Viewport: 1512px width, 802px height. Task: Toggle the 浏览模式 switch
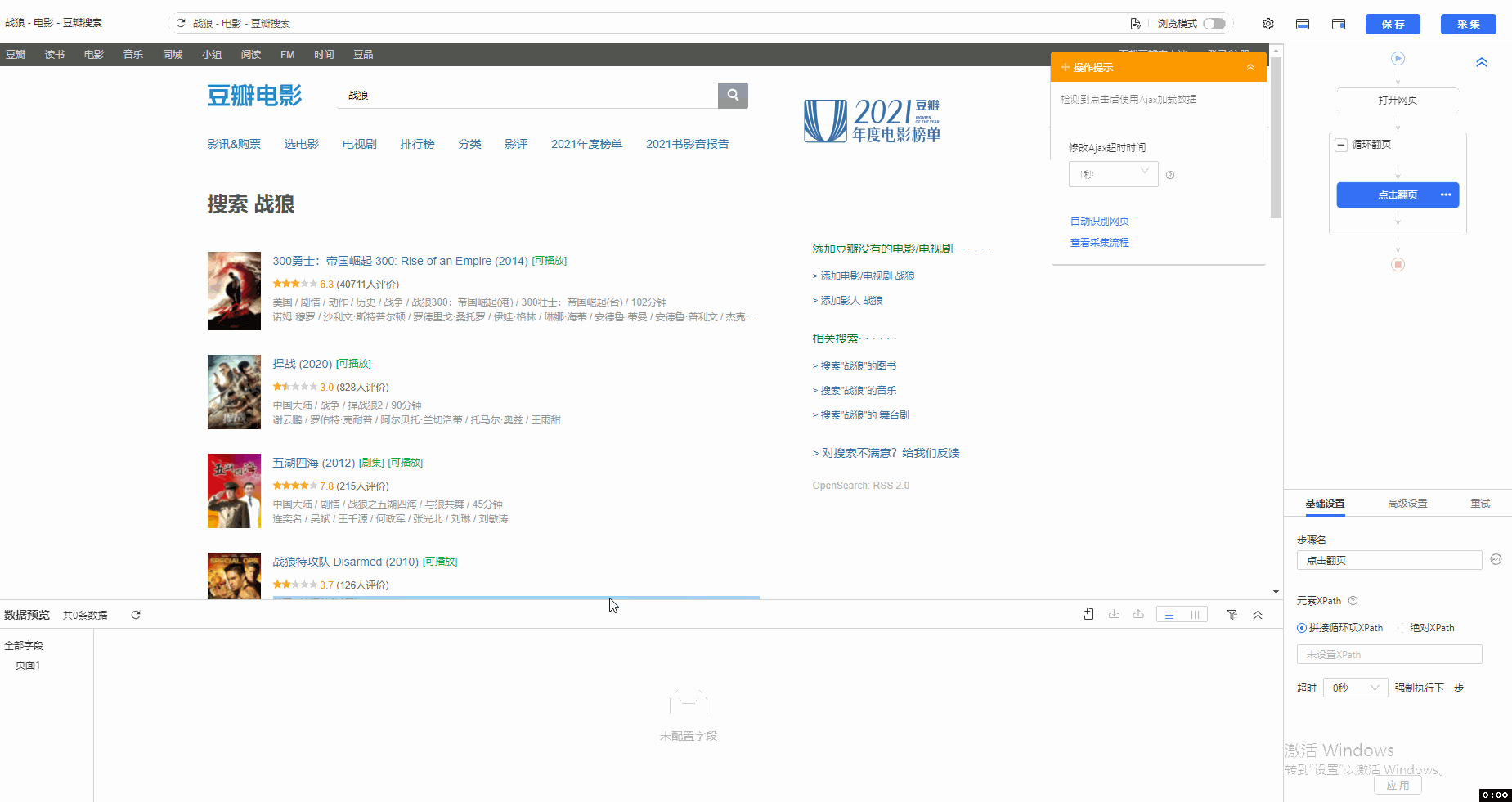tap(1214, 24)
